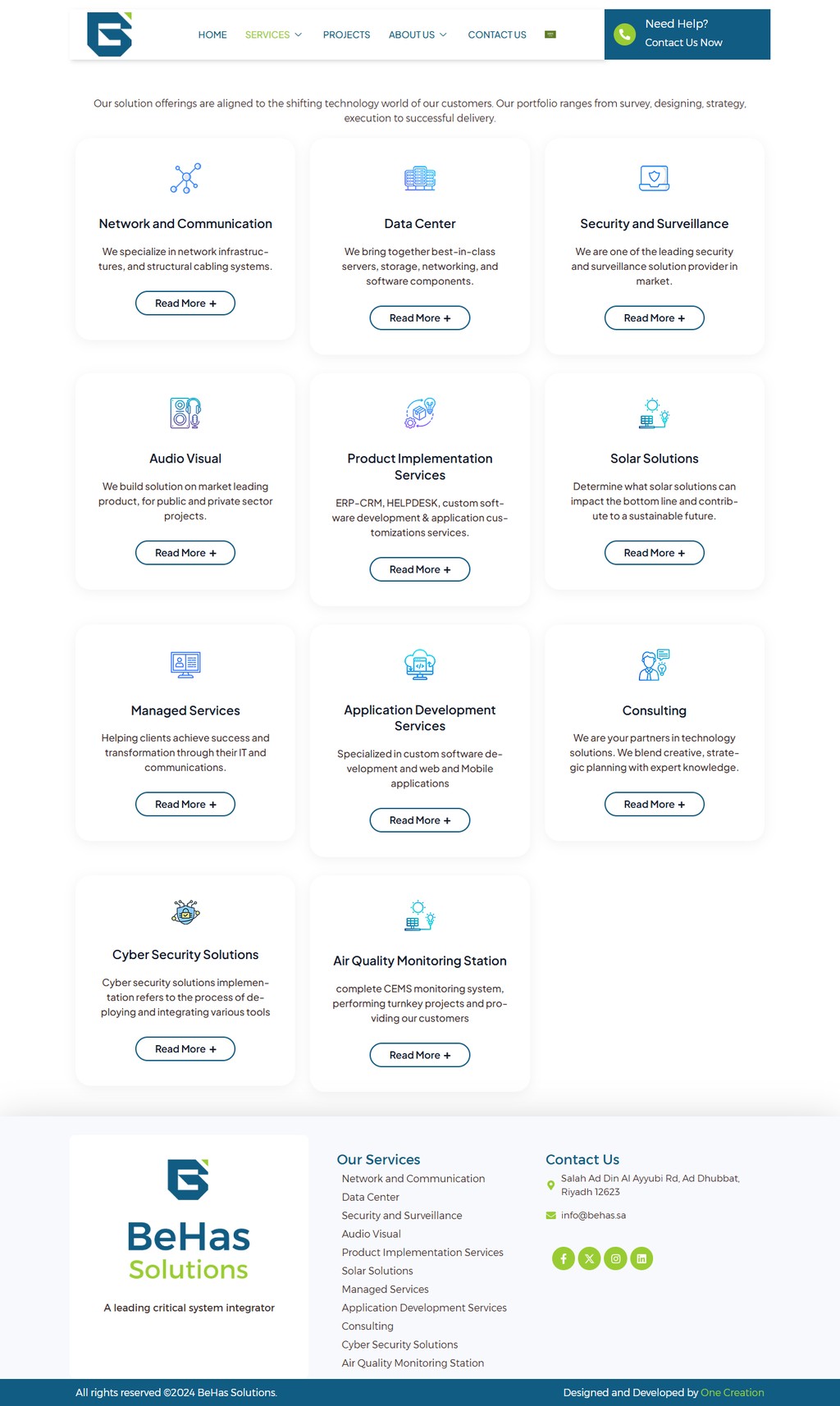Open the Facebook social icon

(564, 1258)
